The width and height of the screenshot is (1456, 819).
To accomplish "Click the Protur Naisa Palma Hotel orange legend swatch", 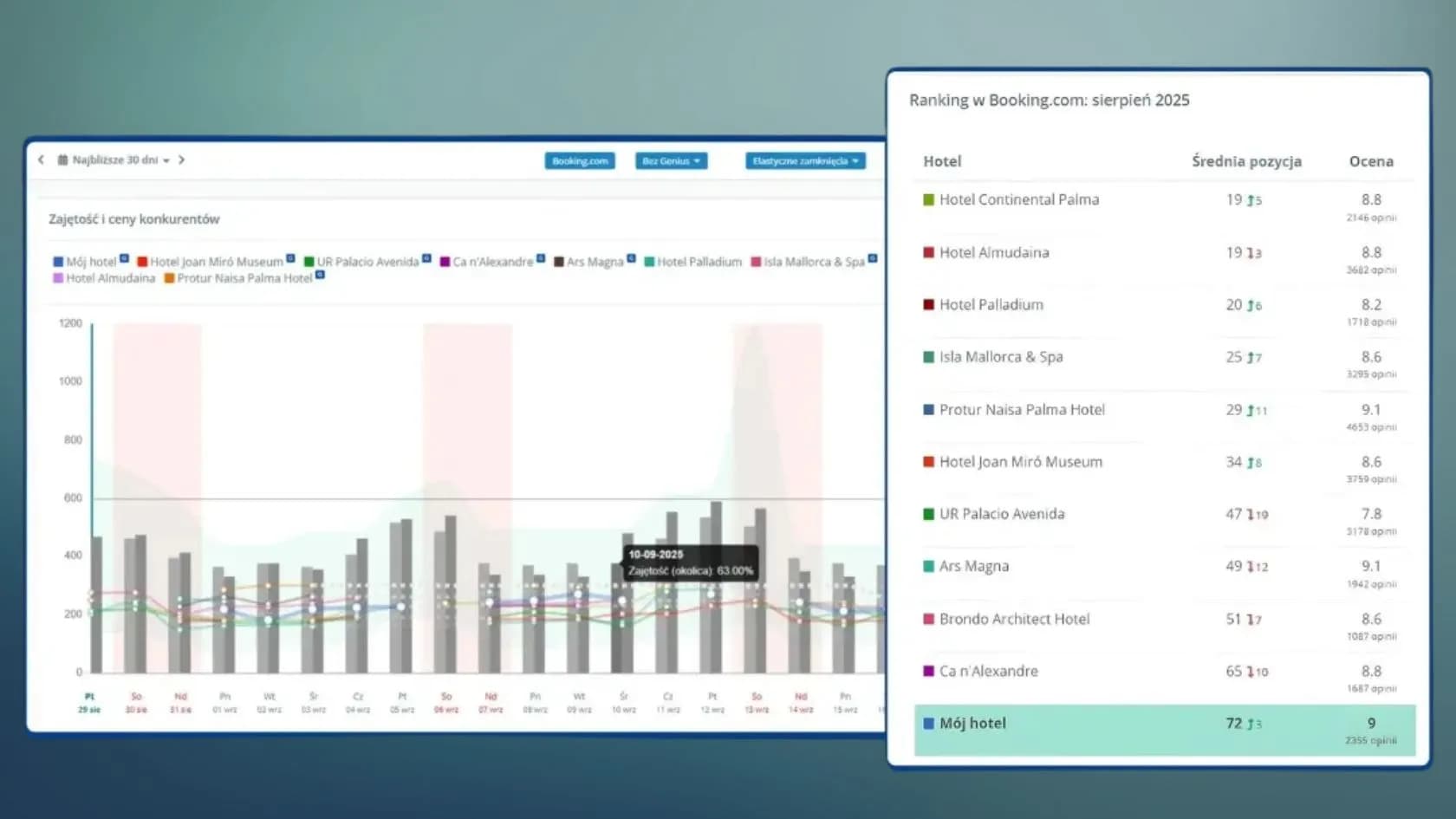I will (x=170, y=278).
